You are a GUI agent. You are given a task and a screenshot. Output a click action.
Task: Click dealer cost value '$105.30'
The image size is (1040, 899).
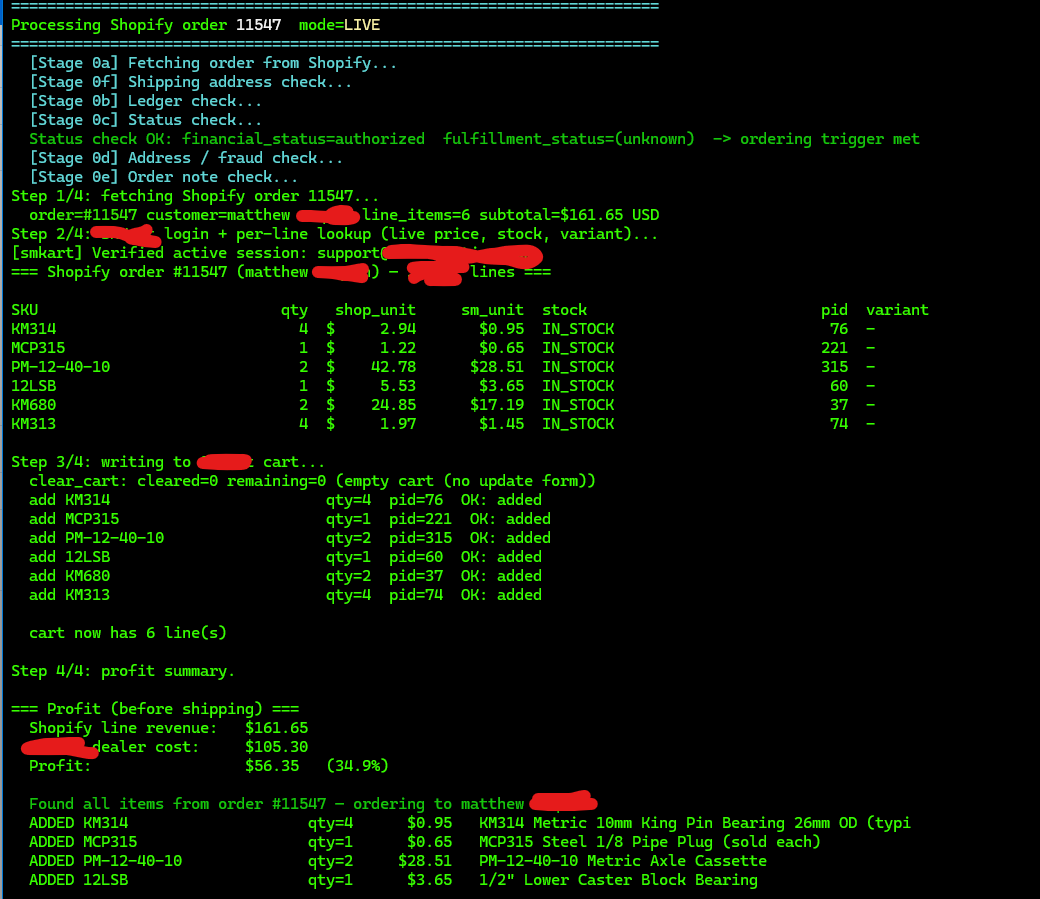point(277,748)
